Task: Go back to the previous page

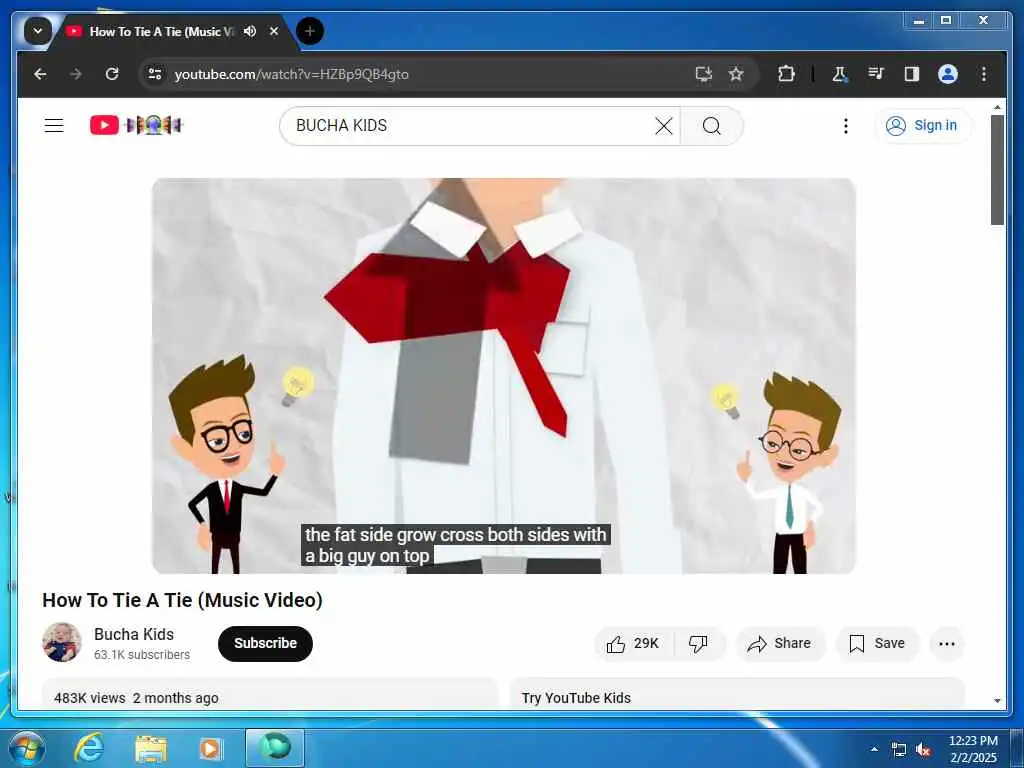Action: tap(40, 74)
